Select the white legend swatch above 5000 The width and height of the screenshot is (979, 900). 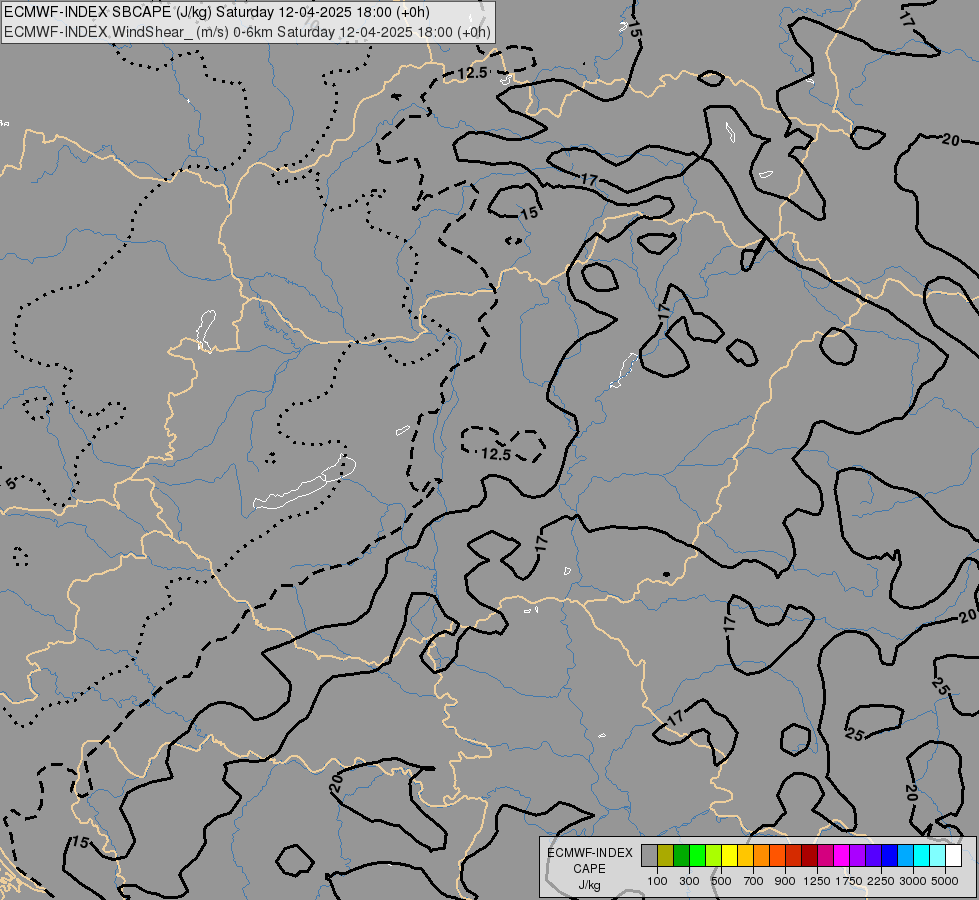coord(953,856)
